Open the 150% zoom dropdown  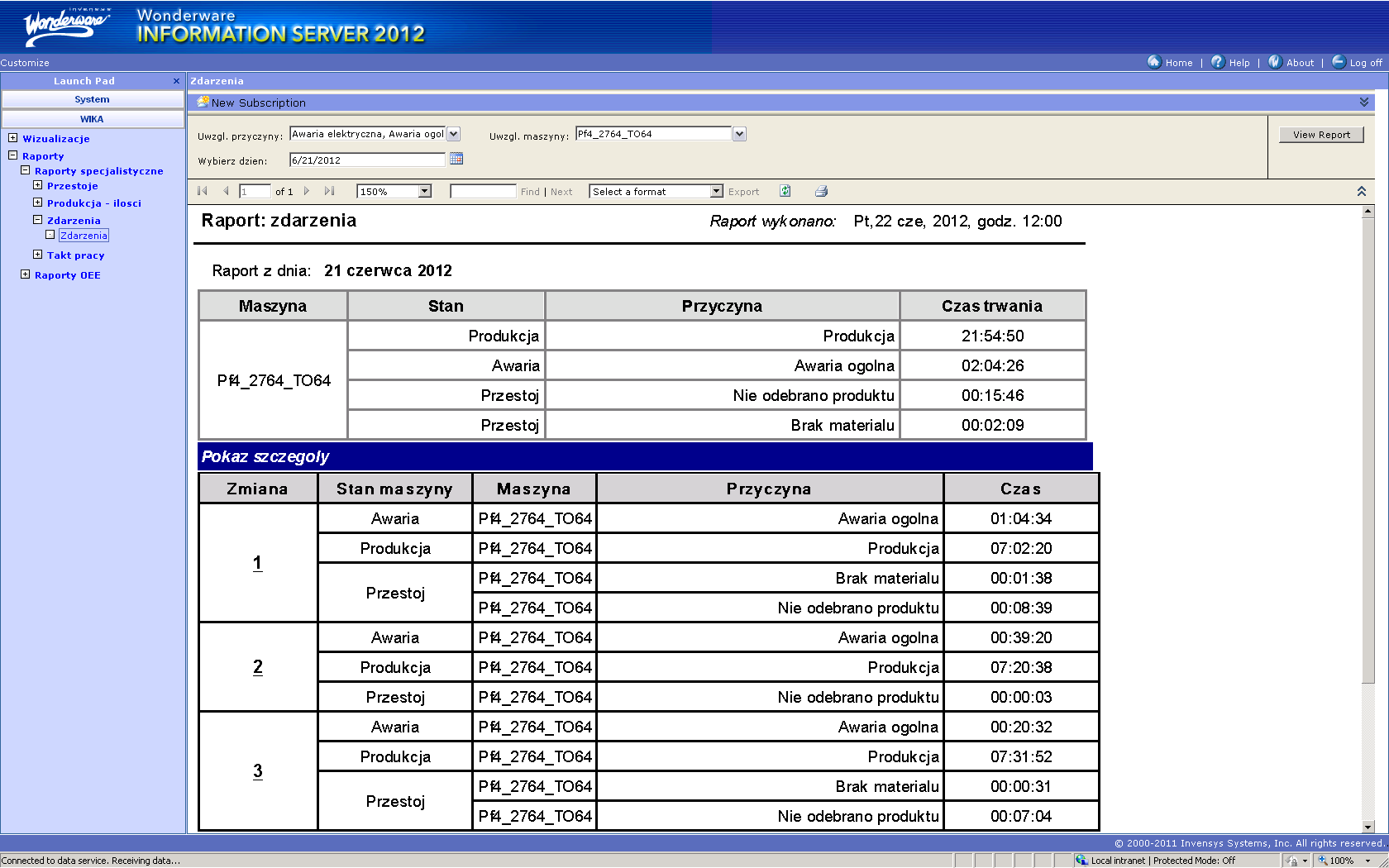point(425,191)
